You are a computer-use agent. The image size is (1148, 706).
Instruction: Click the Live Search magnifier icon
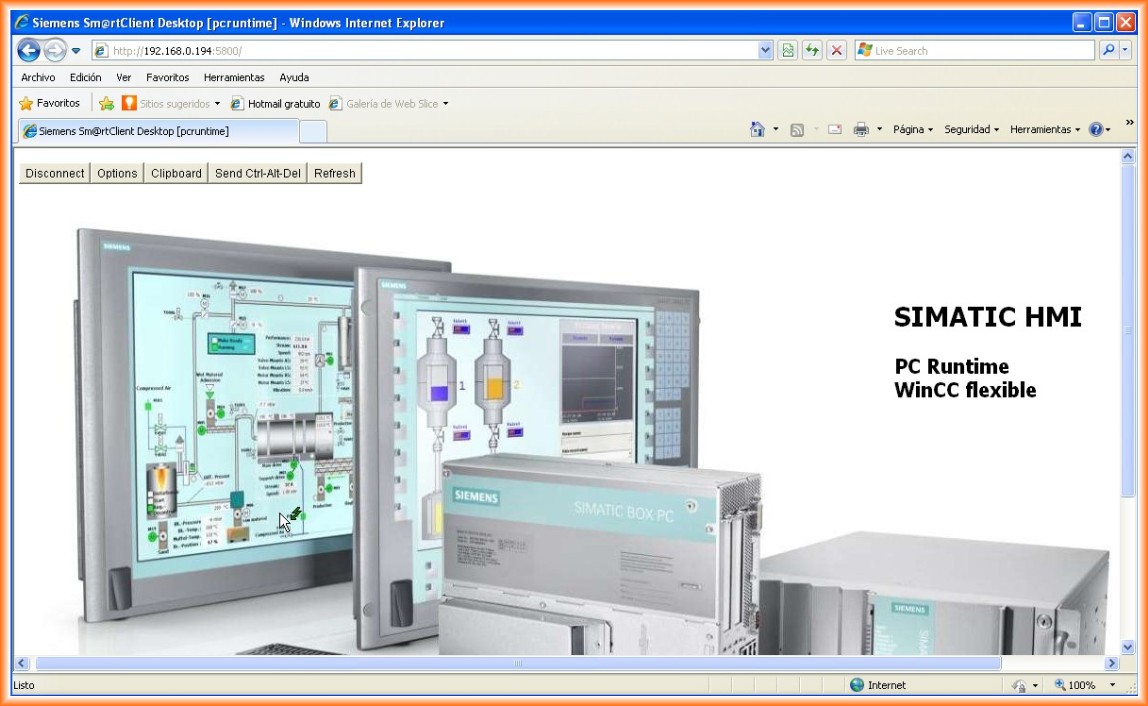point(1109,50)
